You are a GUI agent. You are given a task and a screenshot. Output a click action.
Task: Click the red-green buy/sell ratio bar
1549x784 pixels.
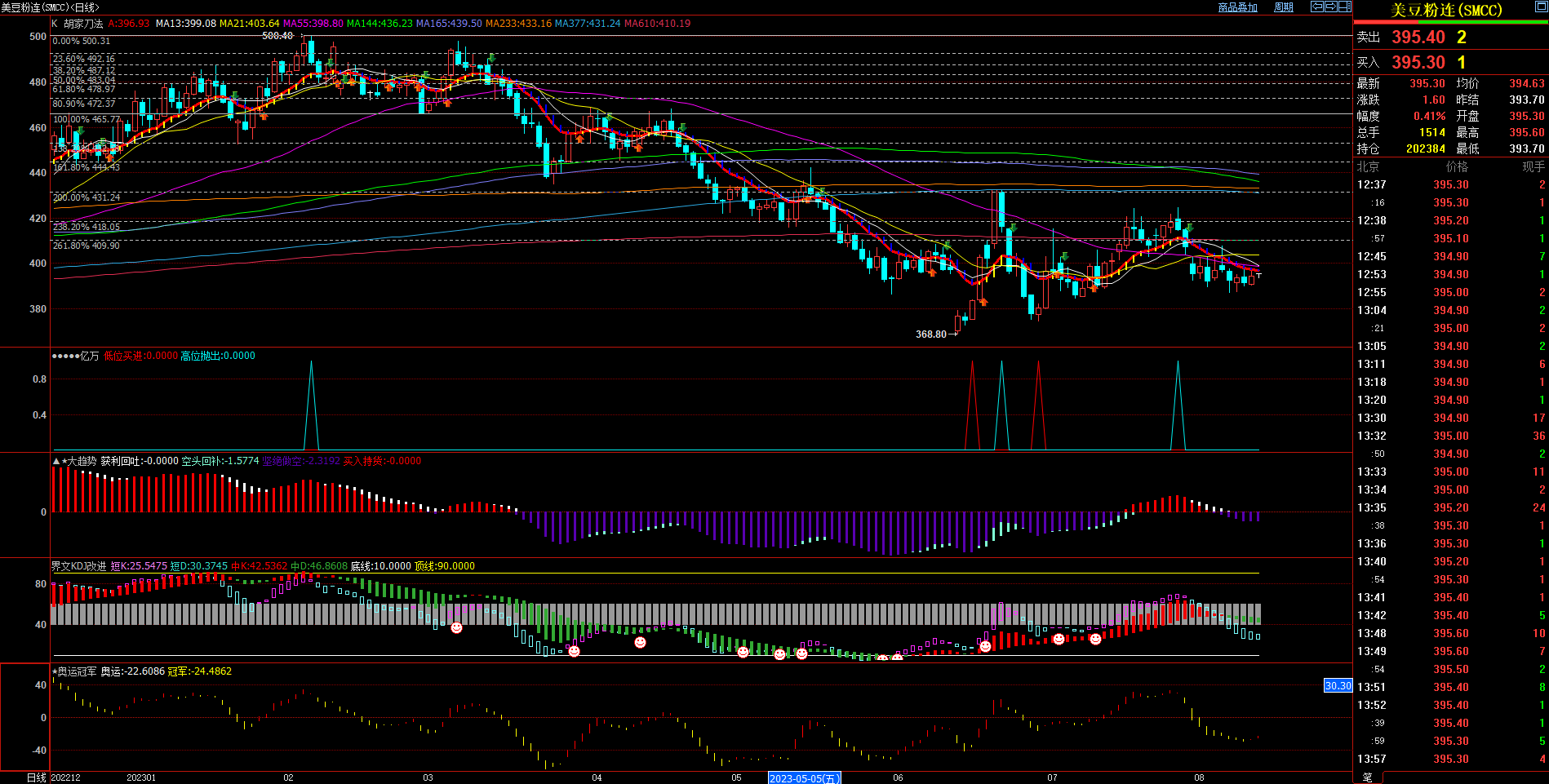1451,23
